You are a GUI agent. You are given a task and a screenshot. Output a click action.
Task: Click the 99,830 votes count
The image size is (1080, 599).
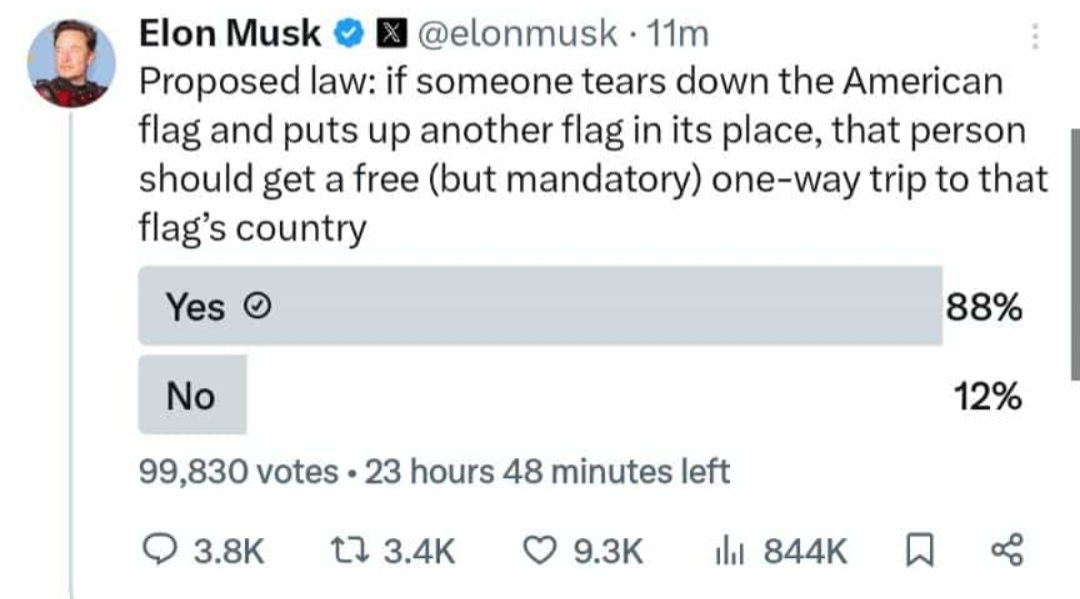[x=238, y=471]
